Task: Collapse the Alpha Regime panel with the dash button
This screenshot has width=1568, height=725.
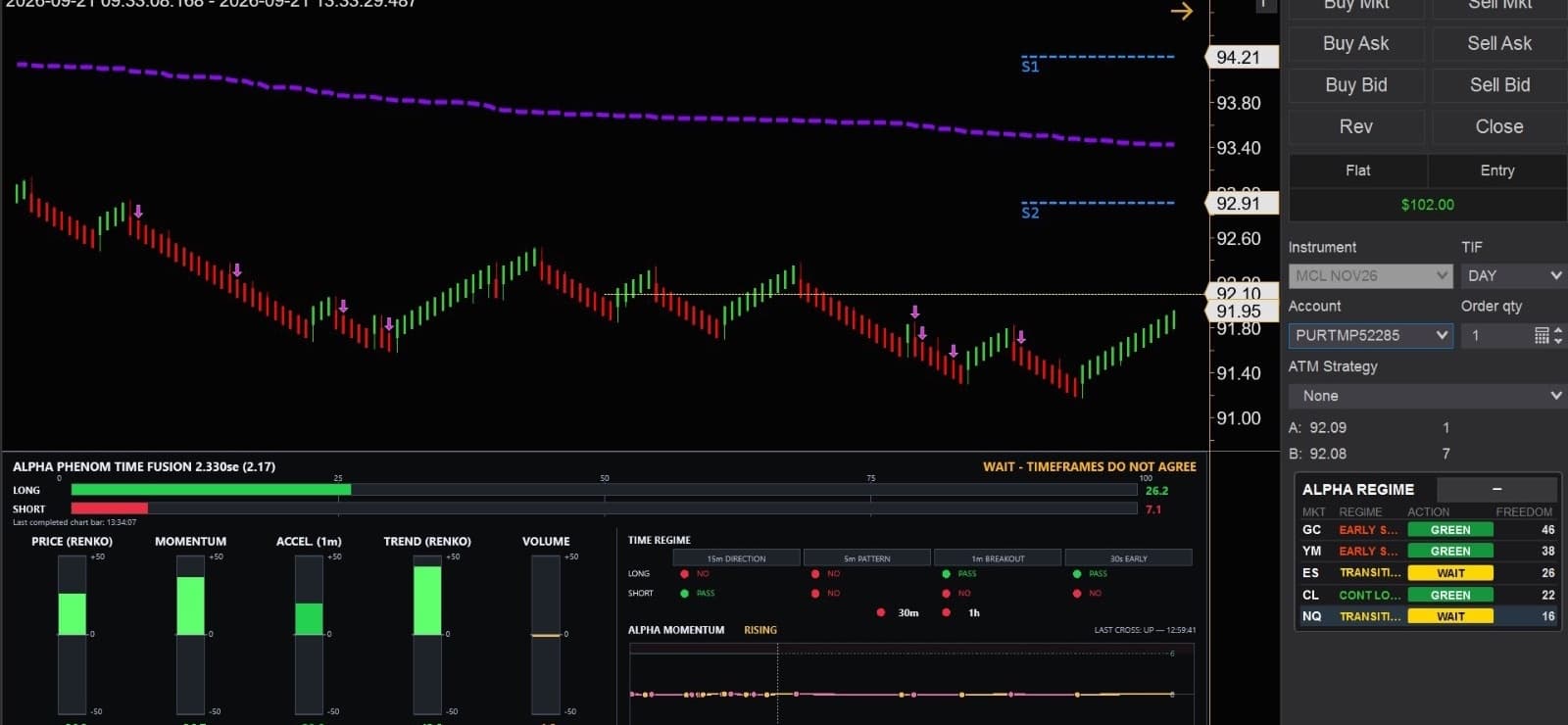Action: 1496,489
